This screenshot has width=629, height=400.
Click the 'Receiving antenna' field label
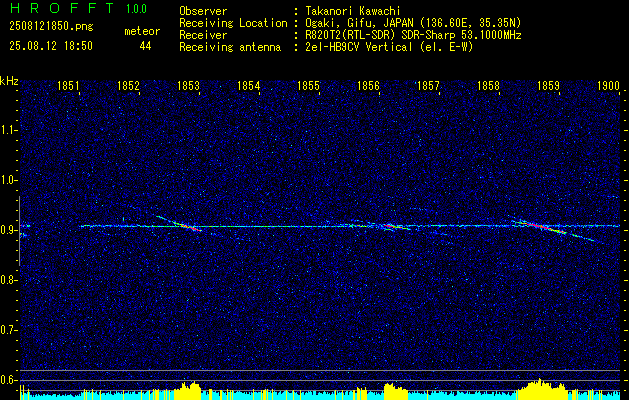[230, 47]
